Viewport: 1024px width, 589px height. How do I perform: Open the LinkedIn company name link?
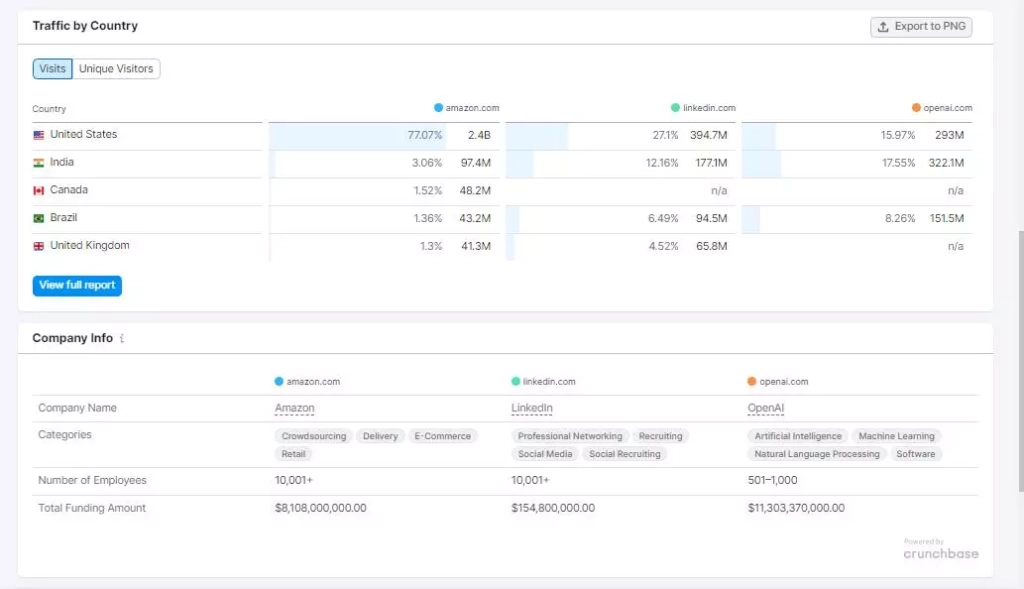(x=532, y=408)
